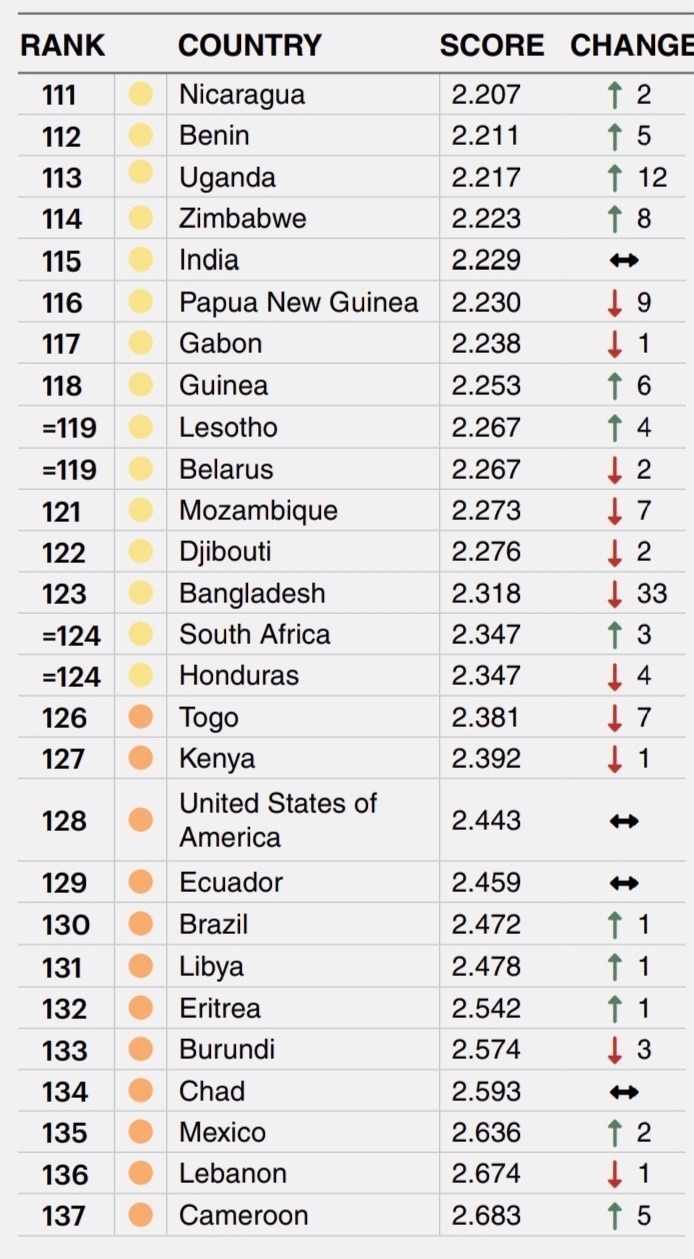Click the orange dot next to Mexico
This screenshot has width=694, height=1259.
coord(141,1132)
